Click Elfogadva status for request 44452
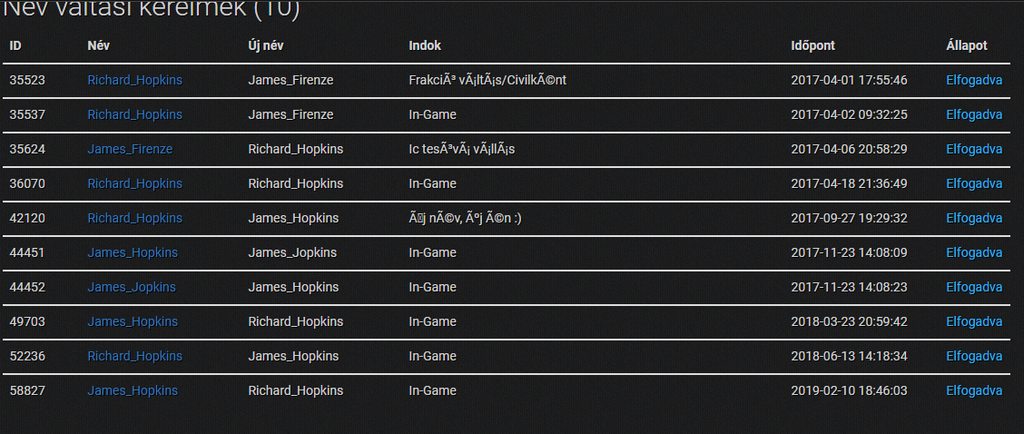This screenshot has width=1024, height=434. pos(974,287)
